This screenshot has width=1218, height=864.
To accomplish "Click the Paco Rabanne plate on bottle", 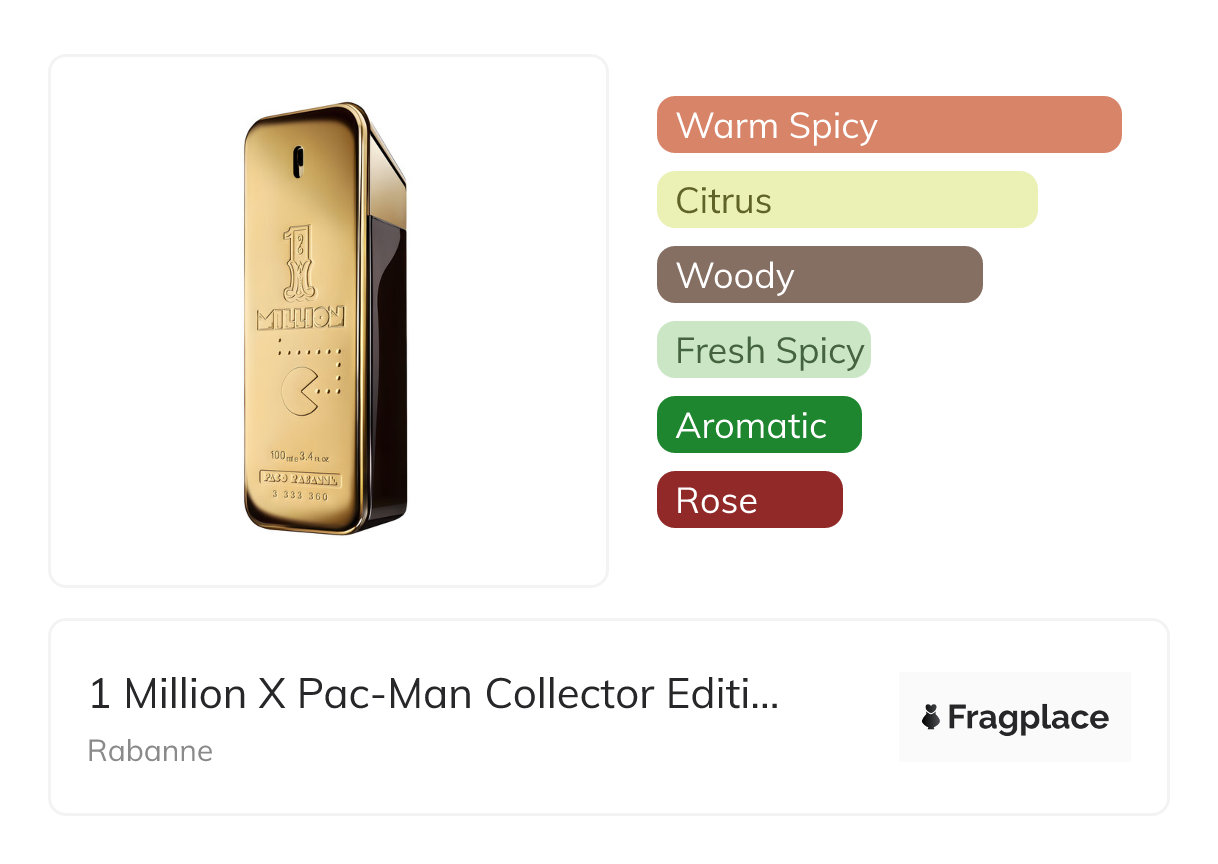I will [x=299, y=478].
